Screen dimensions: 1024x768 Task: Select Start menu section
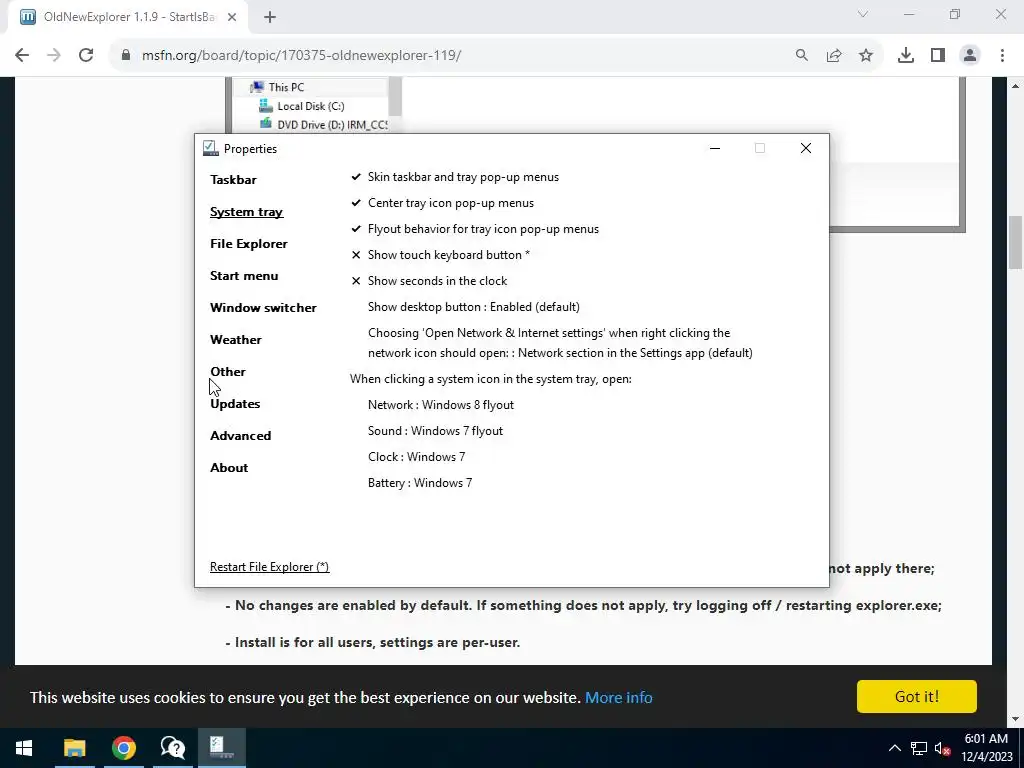point(244,276)
